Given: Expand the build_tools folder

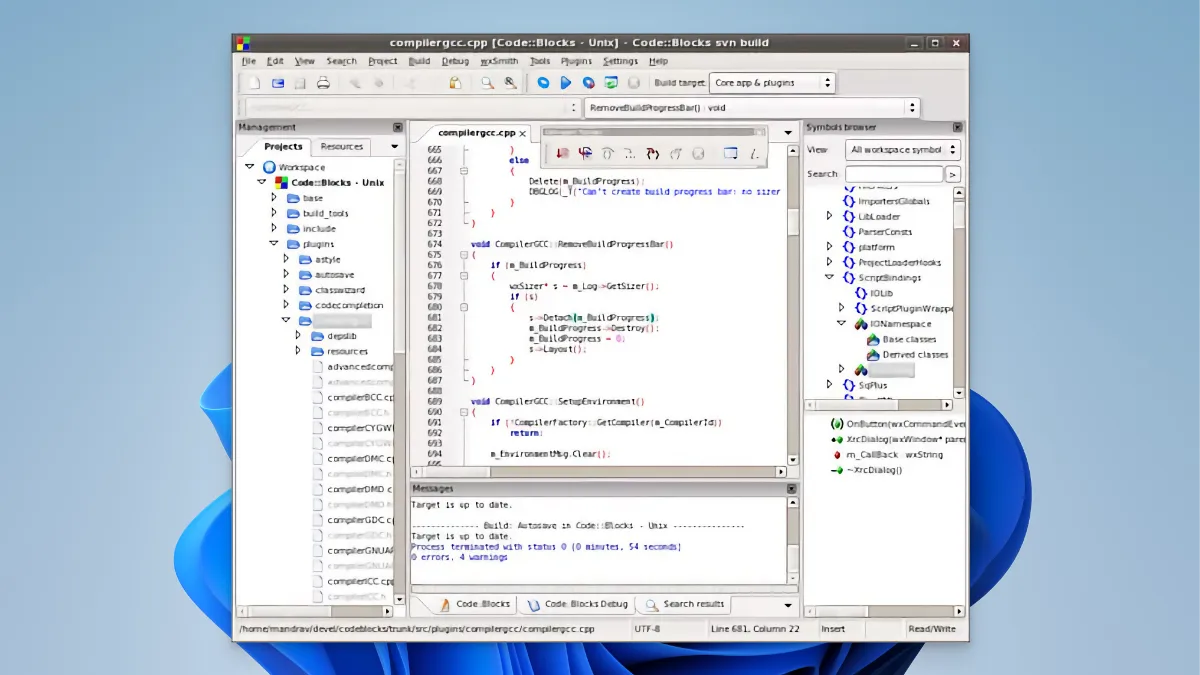Looking at the screenshot, I should pos(273,214).
